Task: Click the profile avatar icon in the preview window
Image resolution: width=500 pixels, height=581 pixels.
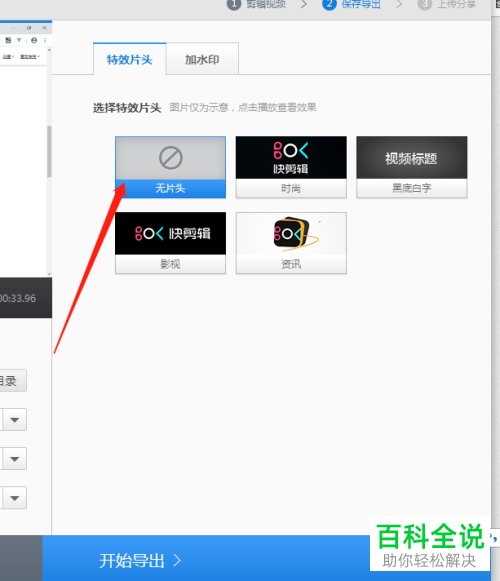Action: point(34,40)
